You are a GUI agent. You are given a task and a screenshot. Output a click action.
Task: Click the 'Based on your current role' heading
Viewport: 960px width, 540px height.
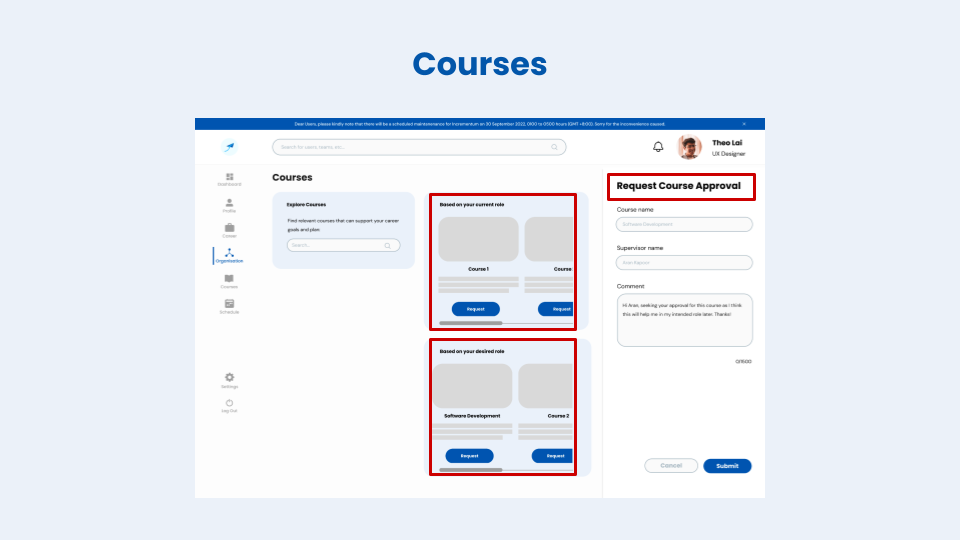pos(472,204)
